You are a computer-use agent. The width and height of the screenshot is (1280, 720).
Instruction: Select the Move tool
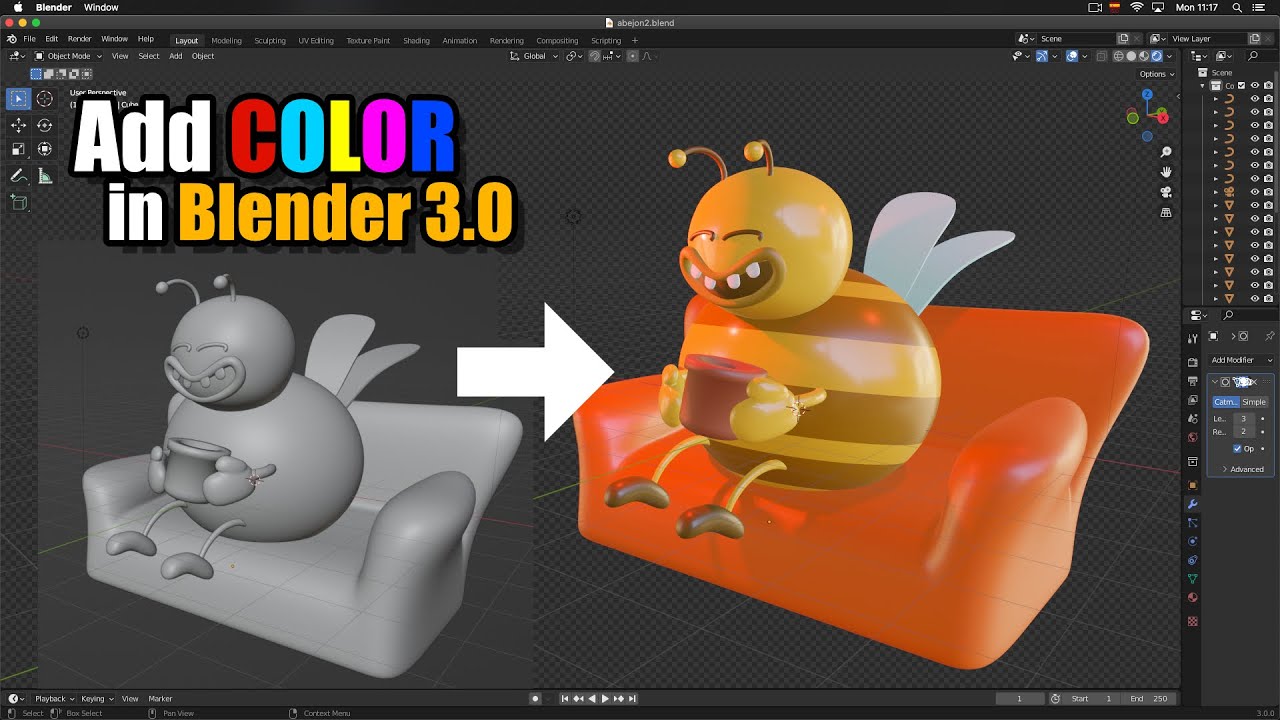tap(18, 125)
